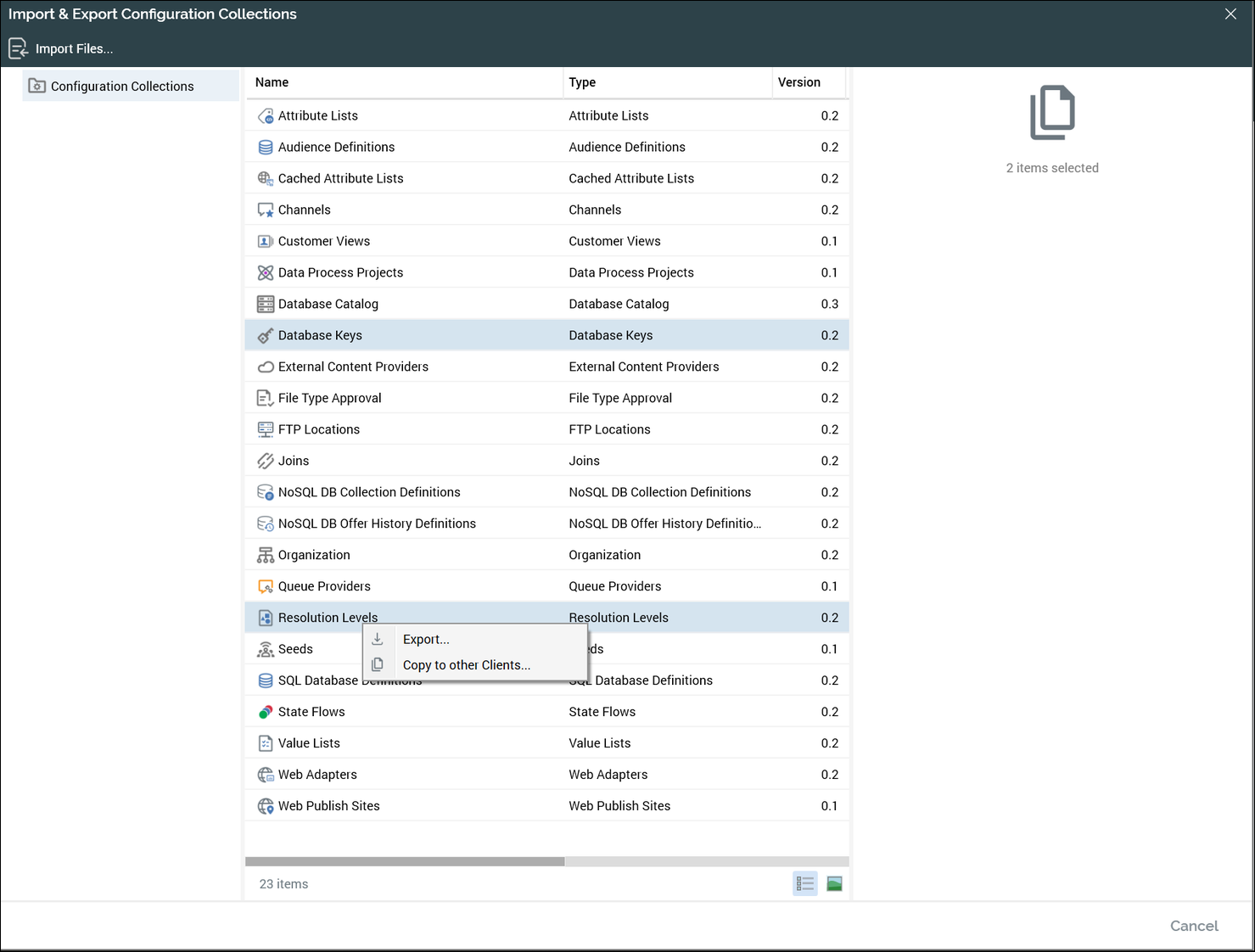Choose Export from the context menu
Screen dimensions: 1255x952
tap(426, 640)
